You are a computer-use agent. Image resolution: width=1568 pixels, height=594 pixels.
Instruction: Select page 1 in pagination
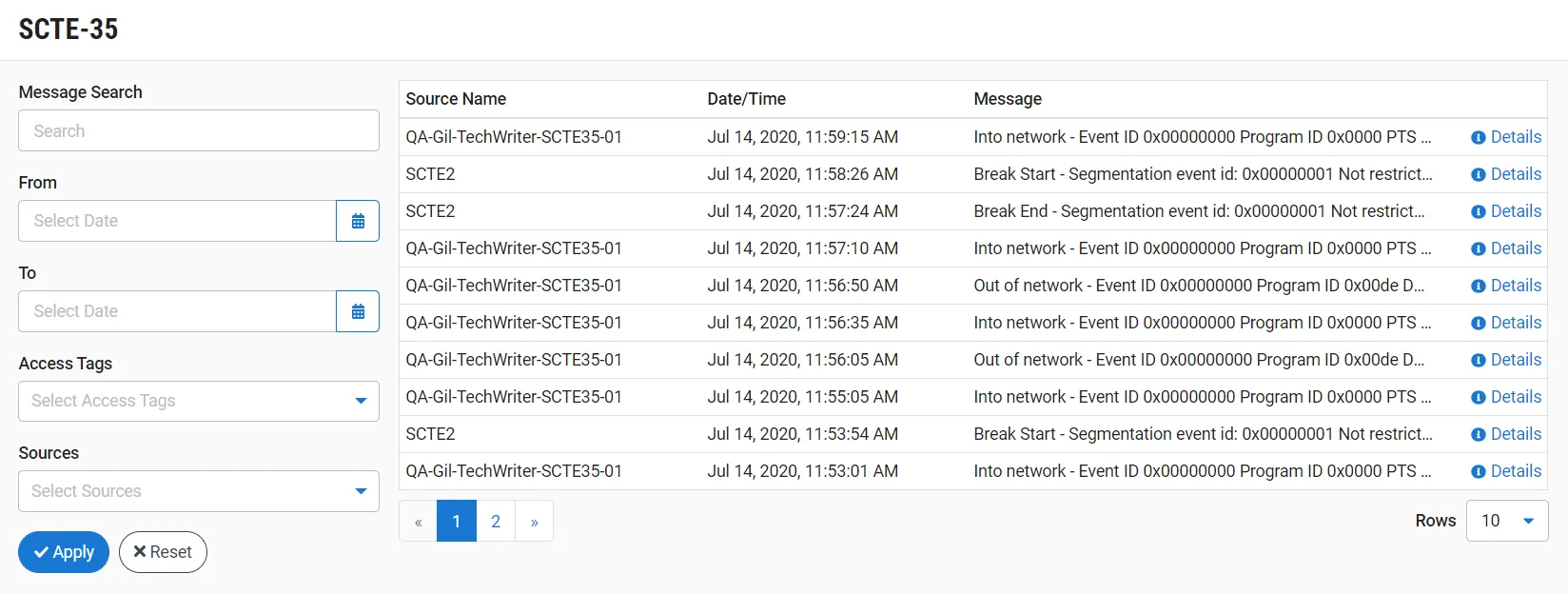[457, 521]
